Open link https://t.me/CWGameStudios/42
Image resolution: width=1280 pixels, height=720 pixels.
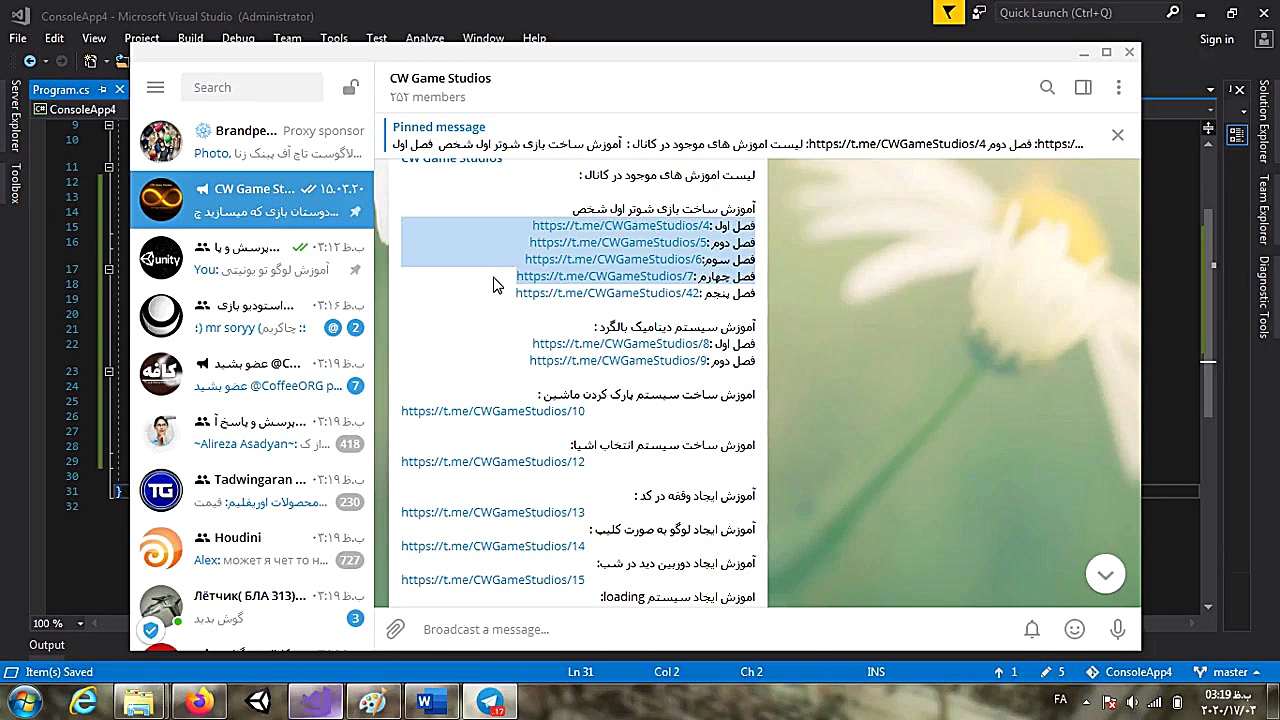tap(607, 293)
